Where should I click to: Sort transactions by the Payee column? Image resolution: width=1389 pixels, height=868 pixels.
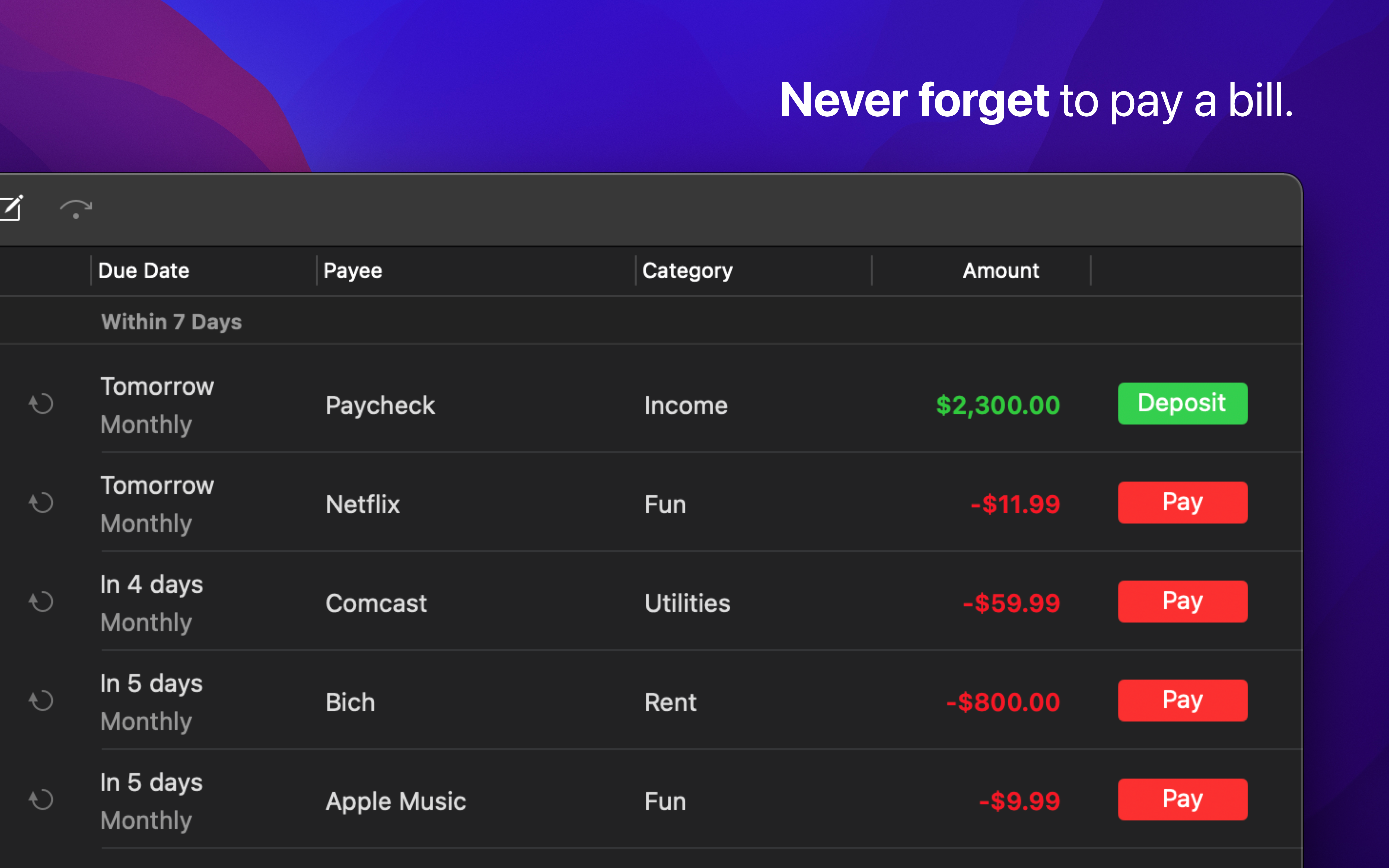coord(352,270)
